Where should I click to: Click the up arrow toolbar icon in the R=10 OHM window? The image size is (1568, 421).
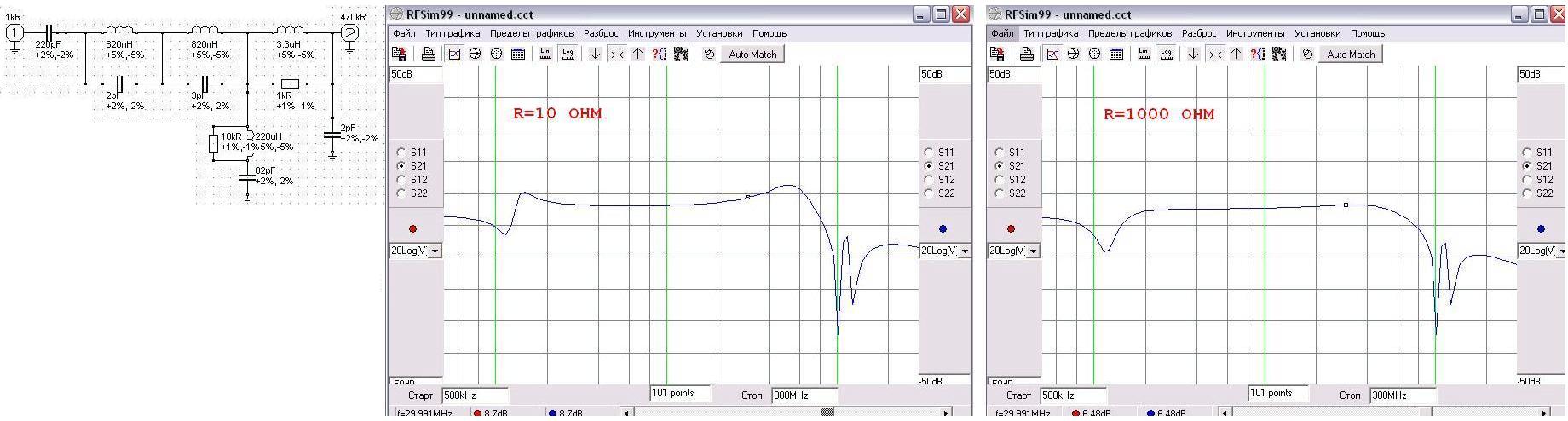click(637, 54)
